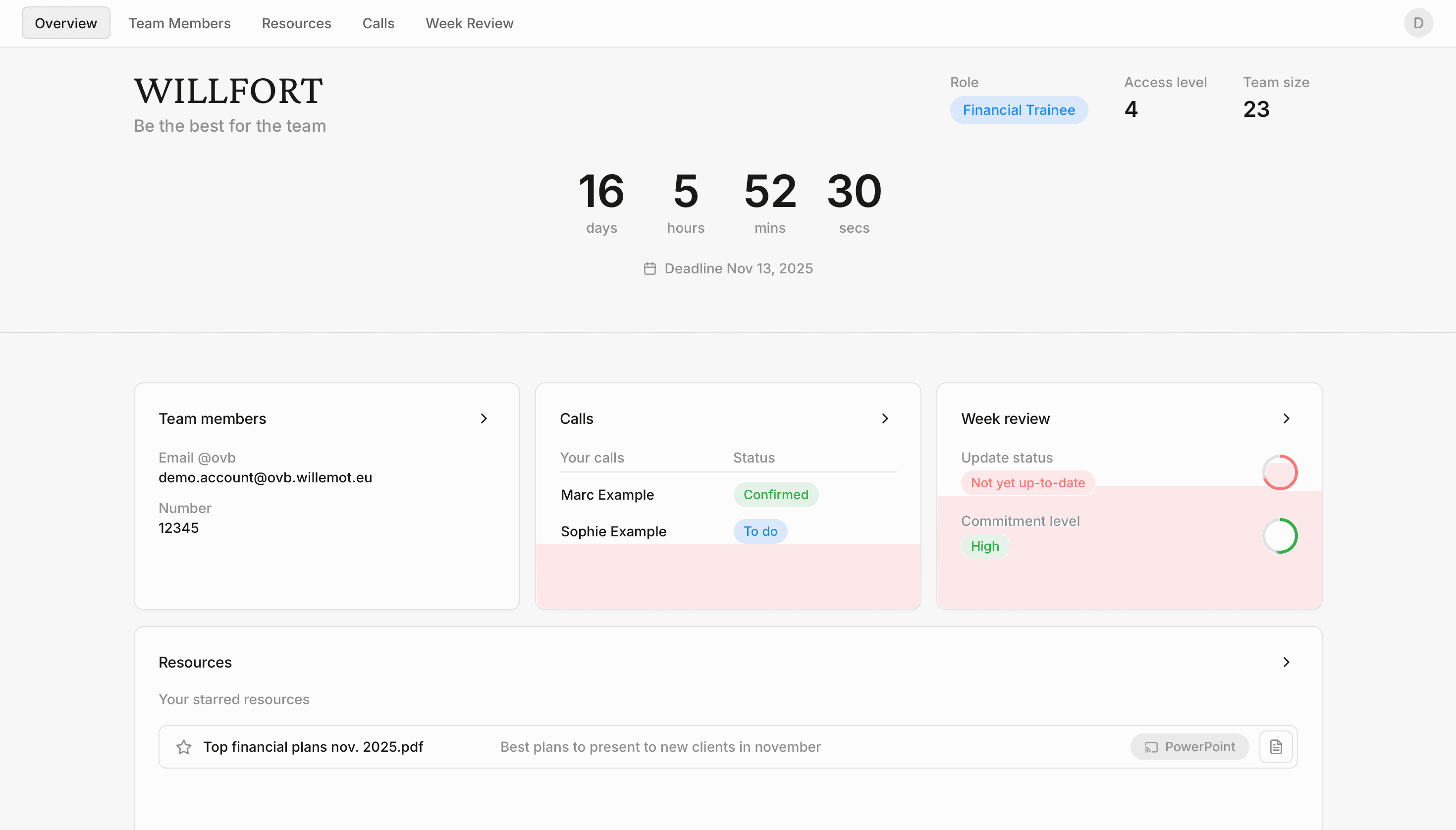Click the Financial Trainee role badge

(x=1019, y=110)
